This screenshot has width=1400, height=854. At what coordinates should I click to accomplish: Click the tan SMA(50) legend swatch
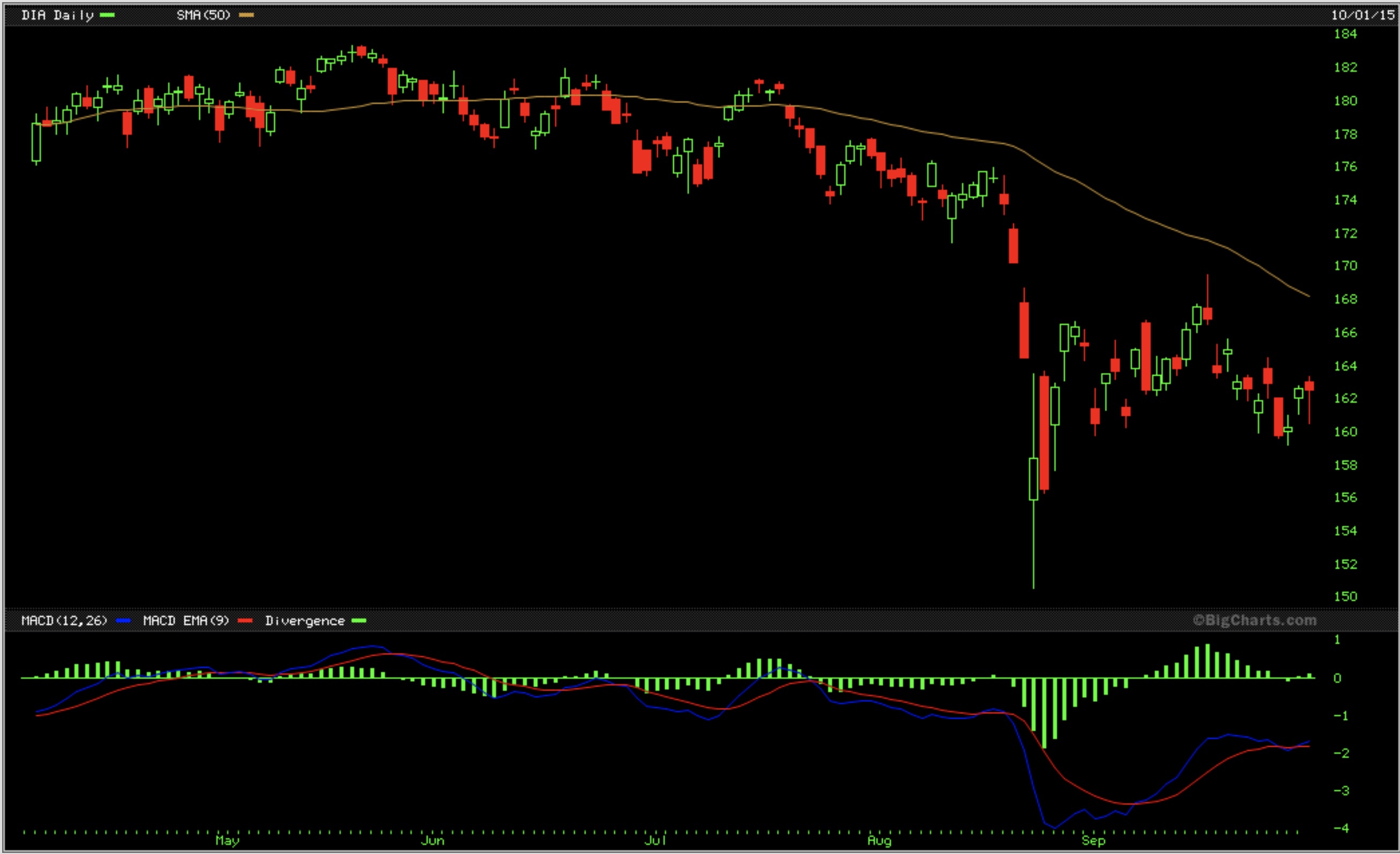(246, 16)
